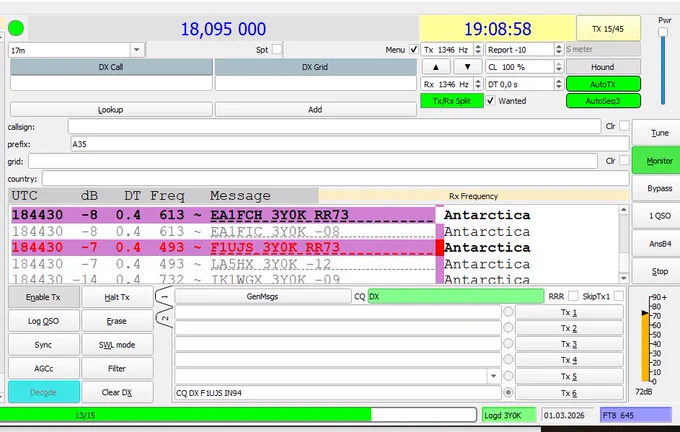This screenshot has width=680, height=432.
Task: Select the Tx 3 radio button
Action: [508, 344]
